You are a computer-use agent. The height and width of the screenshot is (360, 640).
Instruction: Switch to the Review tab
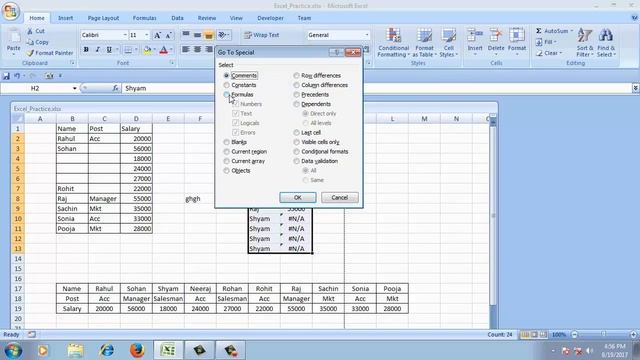207,18
